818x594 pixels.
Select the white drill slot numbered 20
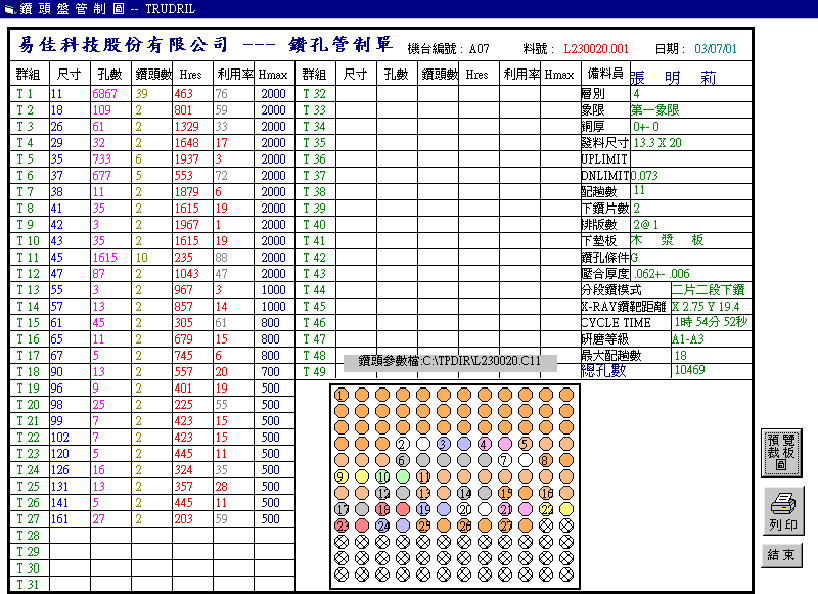tap(464, 509)
